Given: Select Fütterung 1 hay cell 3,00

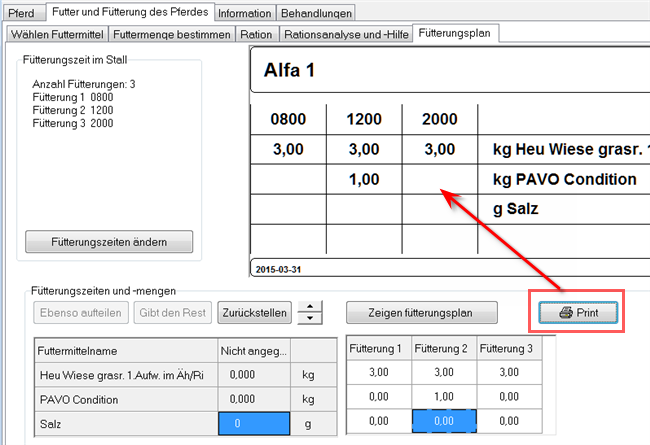Looking at the screenshot, I should (x=379, y=372).
